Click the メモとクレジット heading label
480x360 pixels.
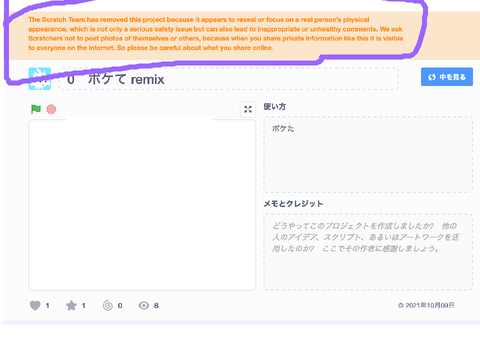(293, 204)
